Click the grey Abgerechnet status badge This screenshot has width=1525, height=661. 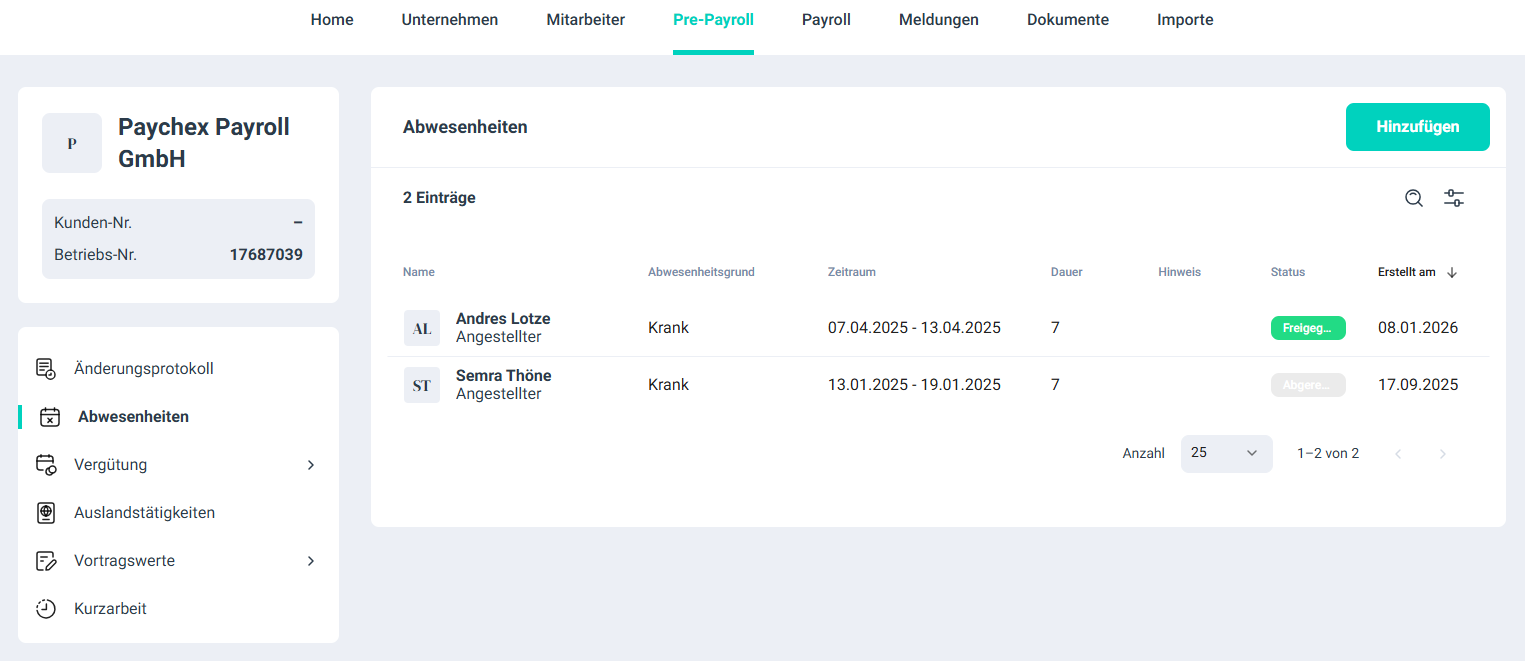[1308, 385]
